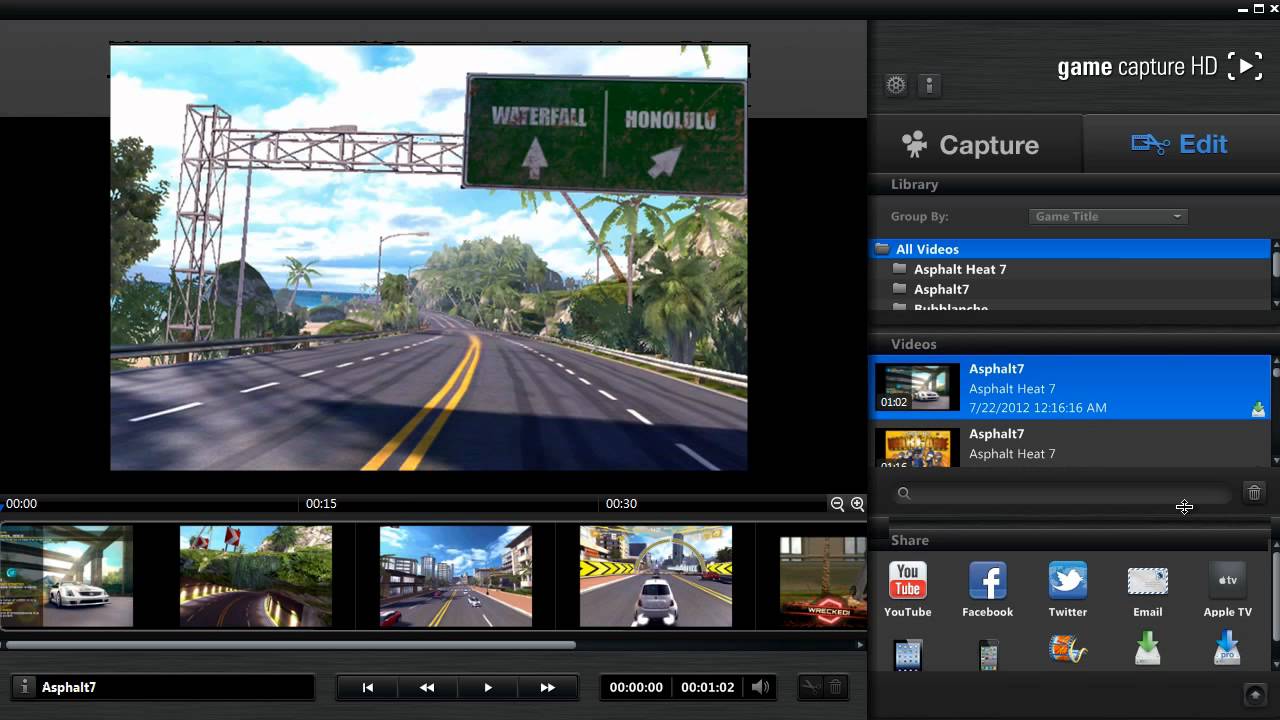Click the delete clip trash icon

(836, 687)
